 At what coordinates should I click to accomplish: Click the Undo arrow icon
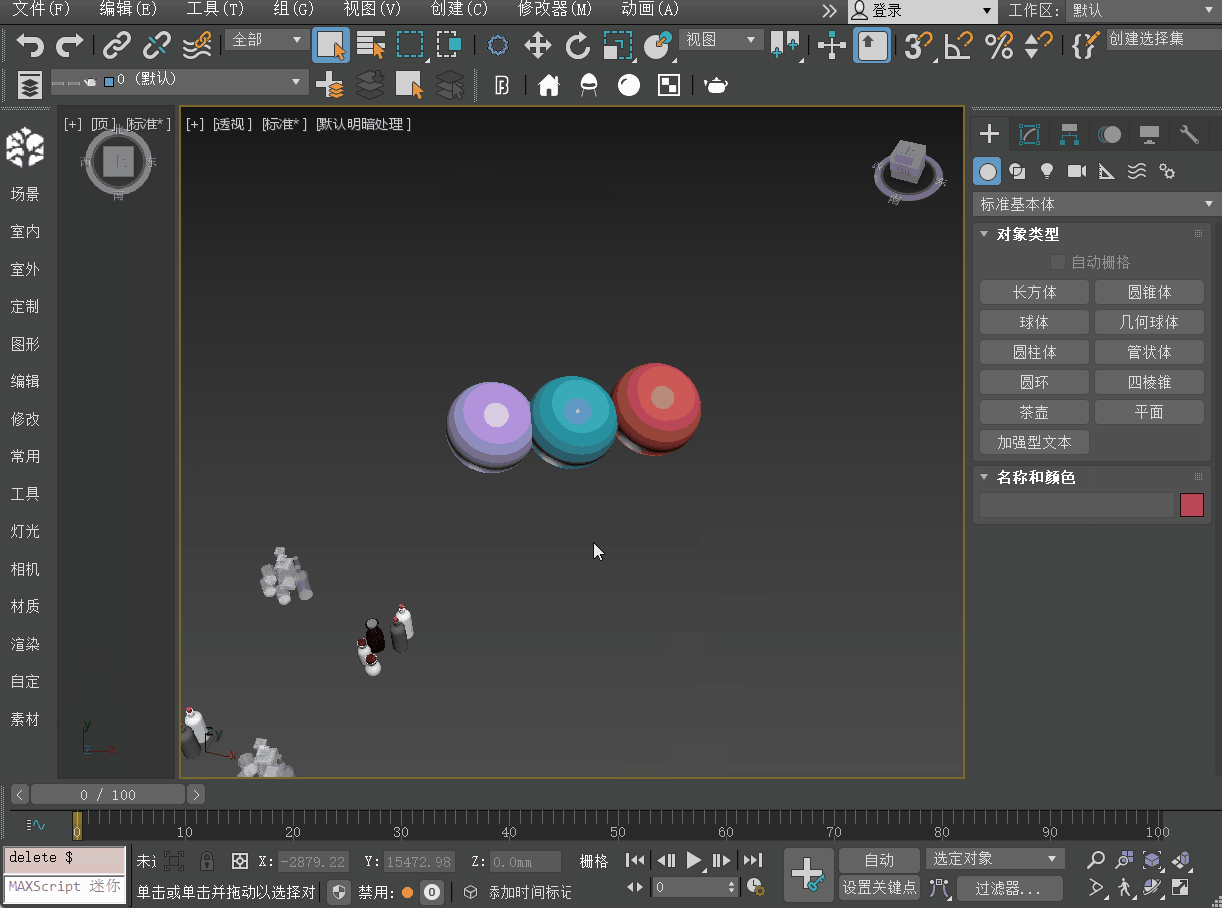point(31,45)
